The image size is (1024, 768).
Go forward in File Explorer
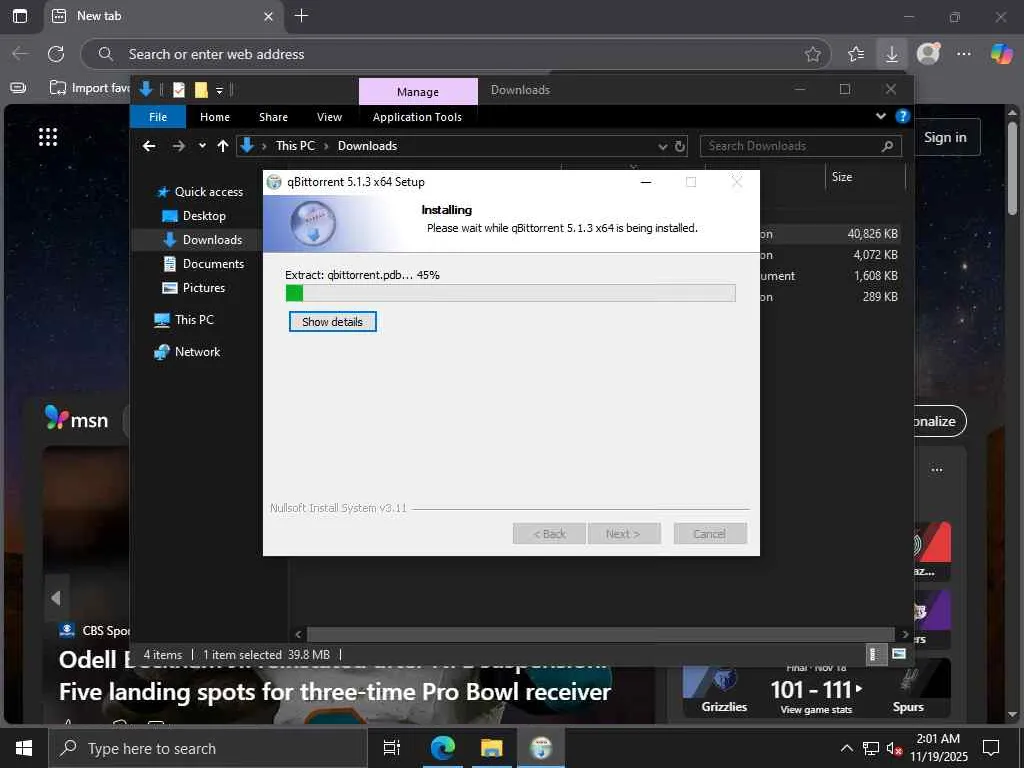click(x=178, y=146)
